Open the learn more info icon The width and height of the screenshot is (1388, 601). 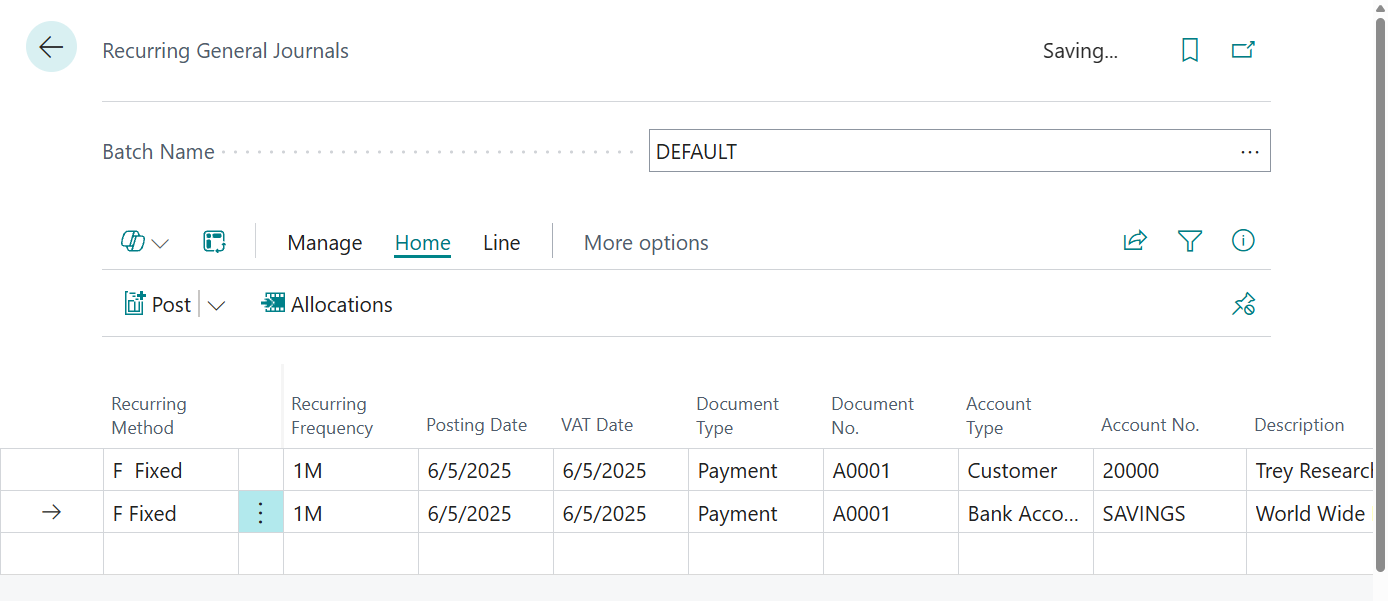coord(1243,240)
